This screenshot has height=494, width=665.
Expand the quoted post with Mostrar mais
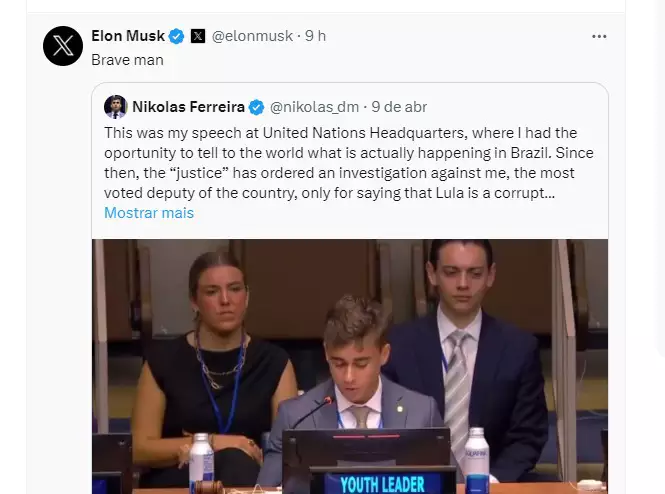click(149, 213)
